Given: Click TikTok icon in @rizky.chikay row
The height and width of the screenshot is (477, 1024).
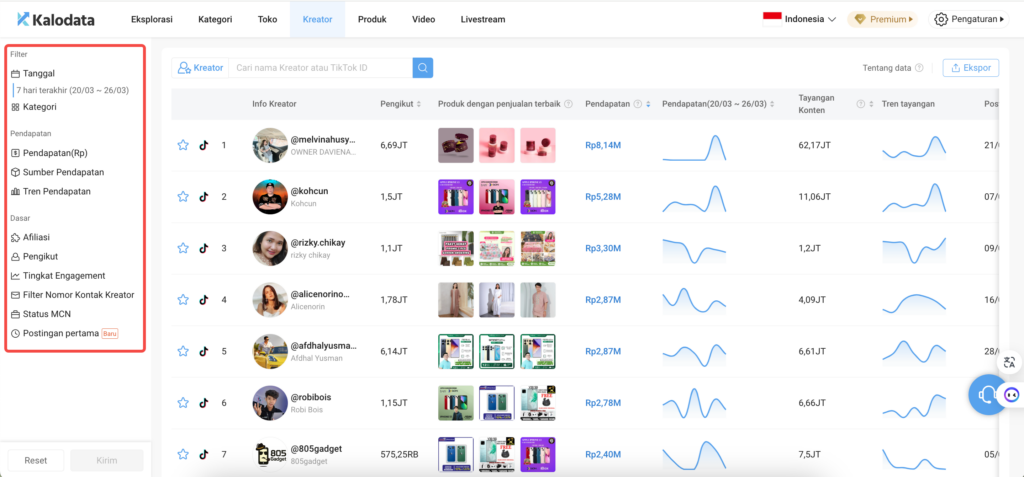Looking at the screenshot, I should tap(203, 248).
